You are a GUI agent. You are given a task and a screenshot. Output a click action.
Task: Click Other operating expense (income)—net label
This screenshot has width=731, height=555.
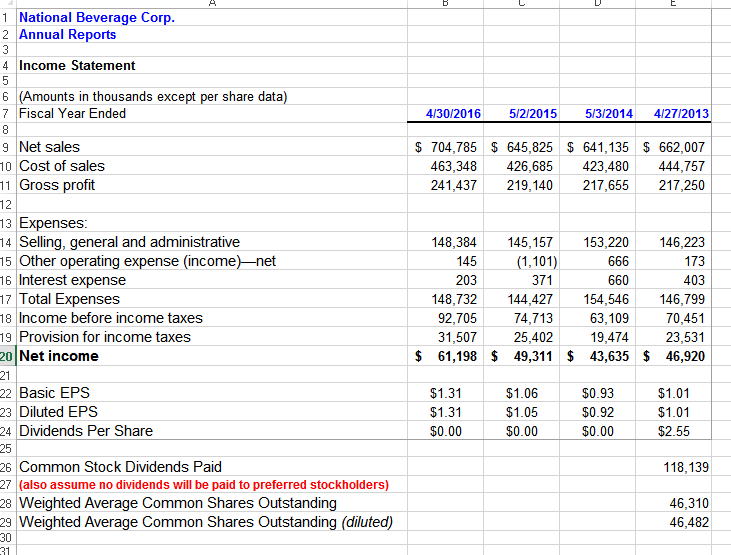click(x=147, y=261)
